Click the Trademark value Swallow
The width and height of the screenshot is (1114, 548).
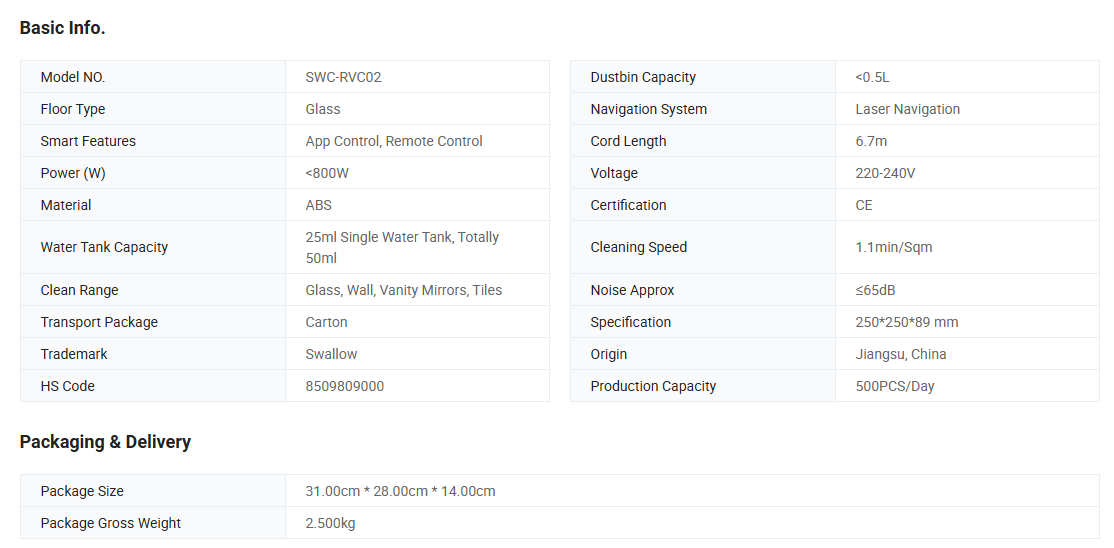coord(331,354)
